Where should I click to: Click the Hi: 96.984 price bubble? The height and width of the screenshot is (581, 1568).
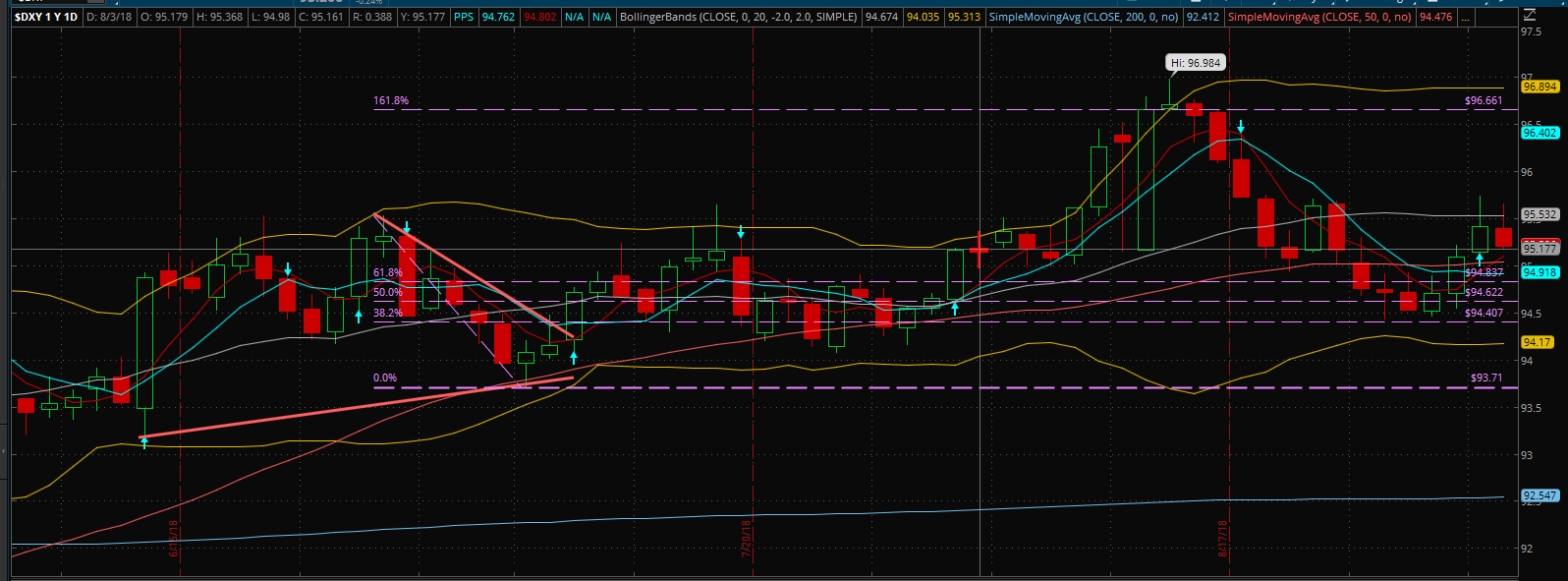click(1196, 62)
